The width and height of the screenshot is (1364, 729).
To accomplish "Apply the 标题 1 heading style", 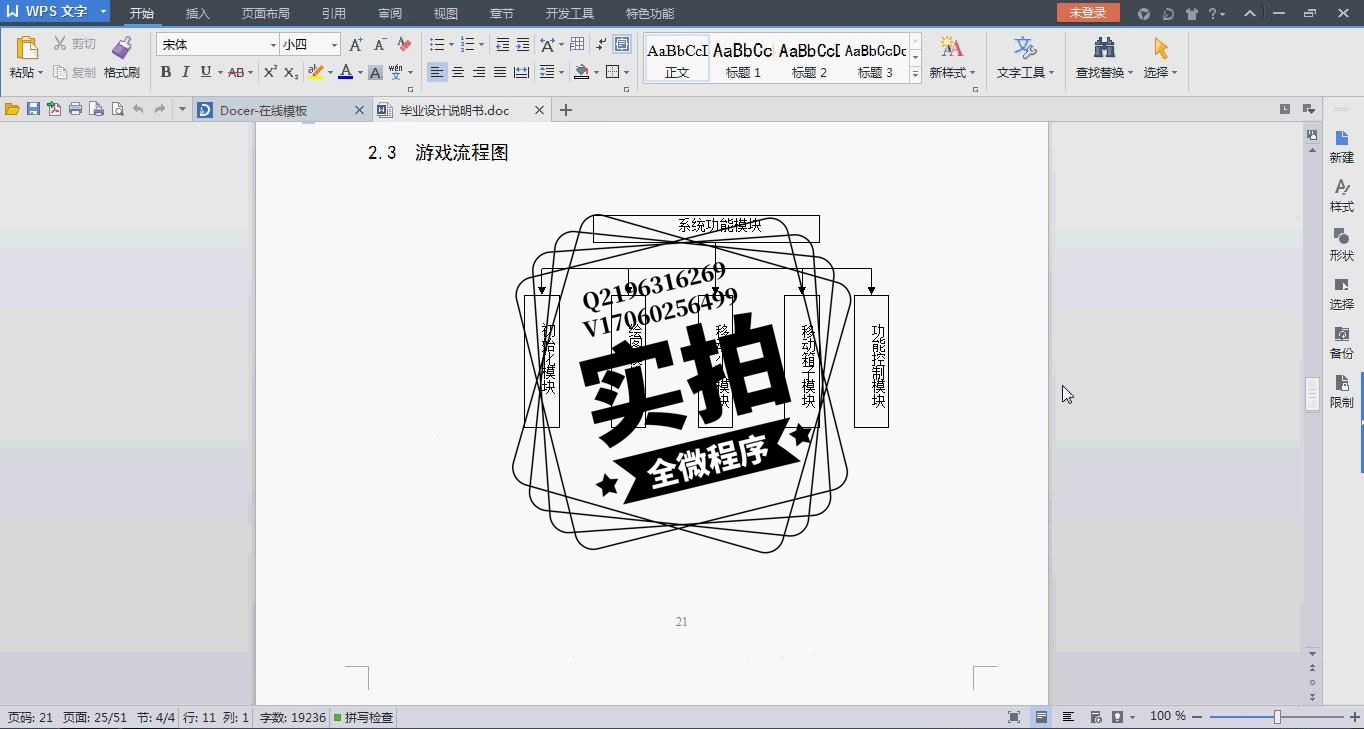I will tap(743, 59).
